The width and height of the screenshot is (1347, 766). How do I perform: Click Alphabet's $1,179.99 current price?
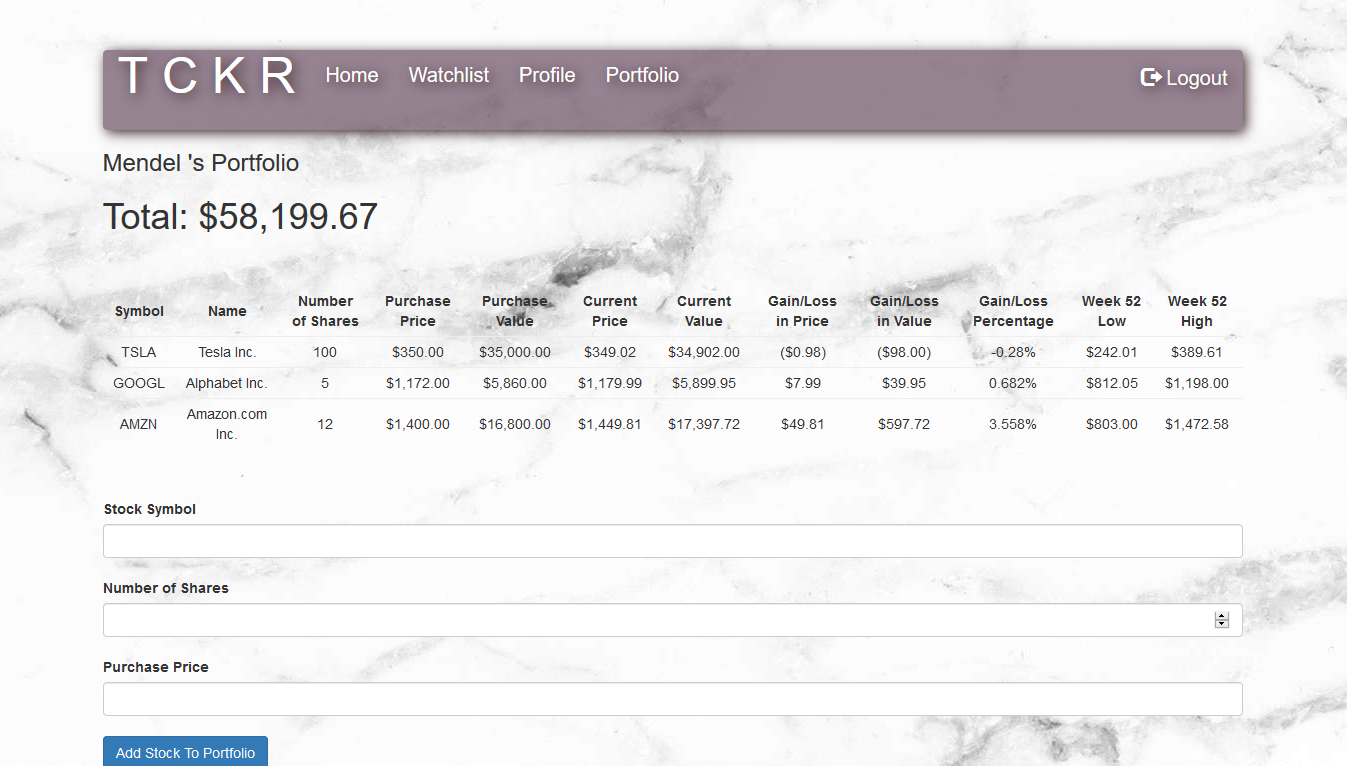coord(610,383)
